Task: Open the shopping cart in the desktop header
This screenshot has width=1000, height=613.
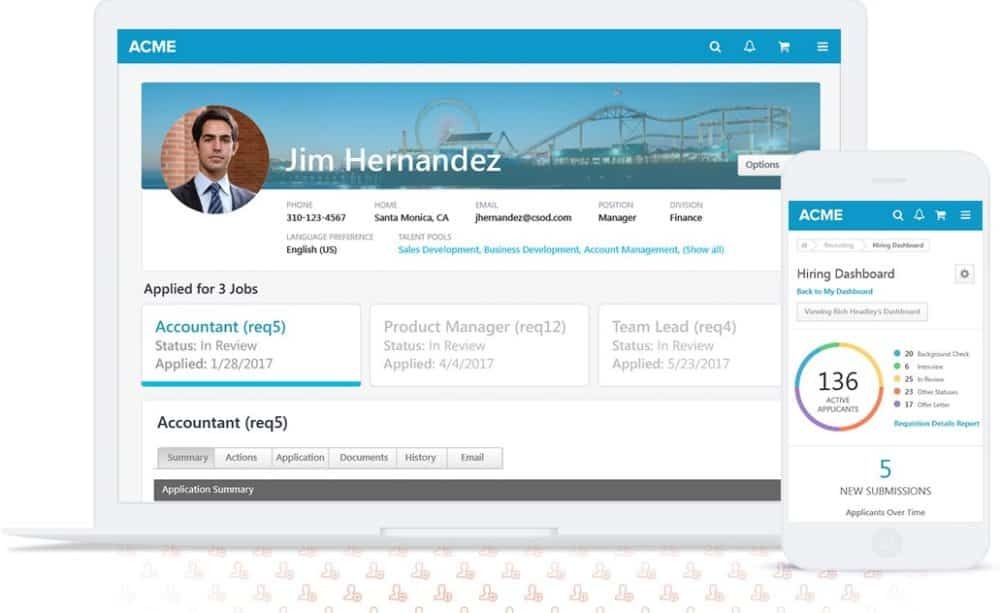Action: 785,47
